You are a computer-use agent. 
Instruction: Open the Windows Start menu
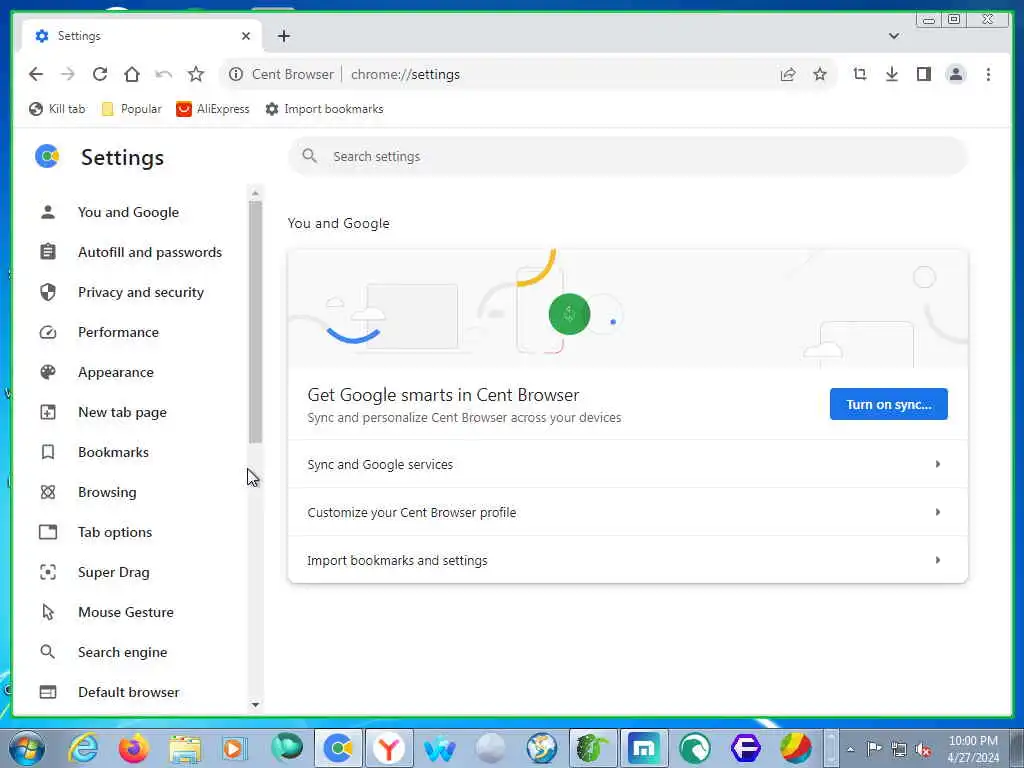tap(27, 748)
